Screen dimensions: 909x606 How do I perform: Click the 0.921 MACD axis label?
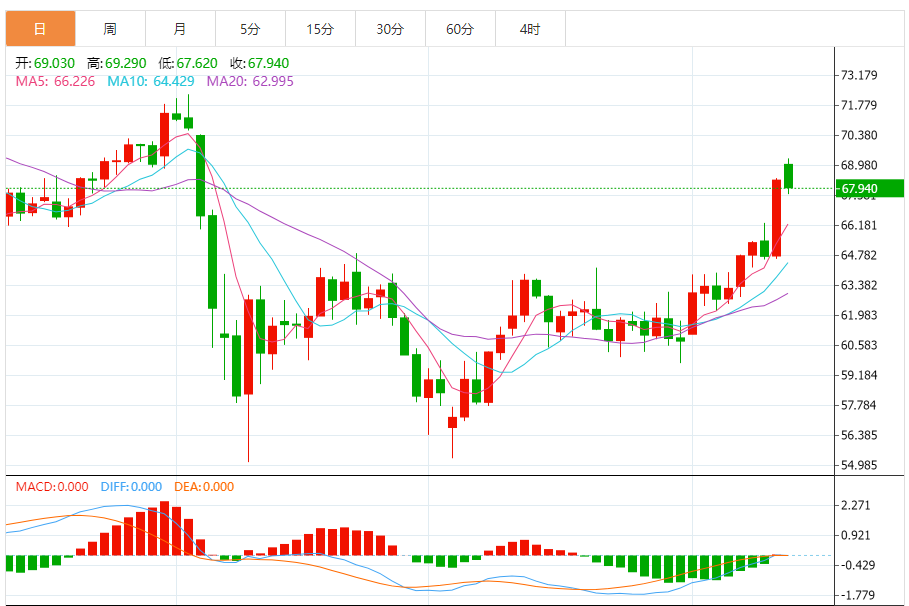(x=856, y=535)
